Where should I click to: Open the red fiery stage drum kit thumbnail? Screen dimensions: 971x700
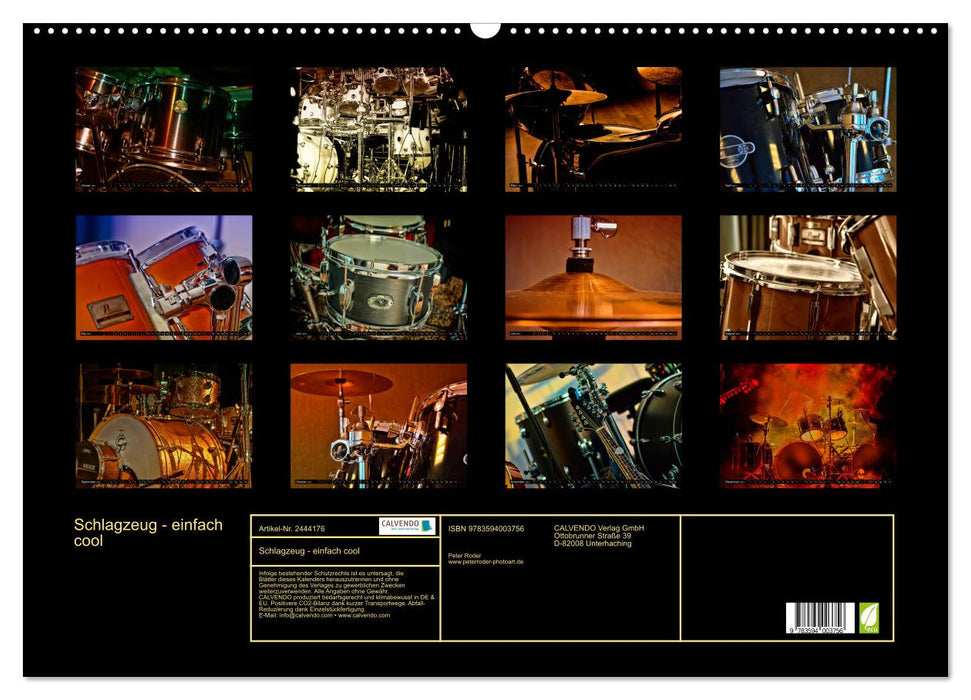[x=808, y=426]
